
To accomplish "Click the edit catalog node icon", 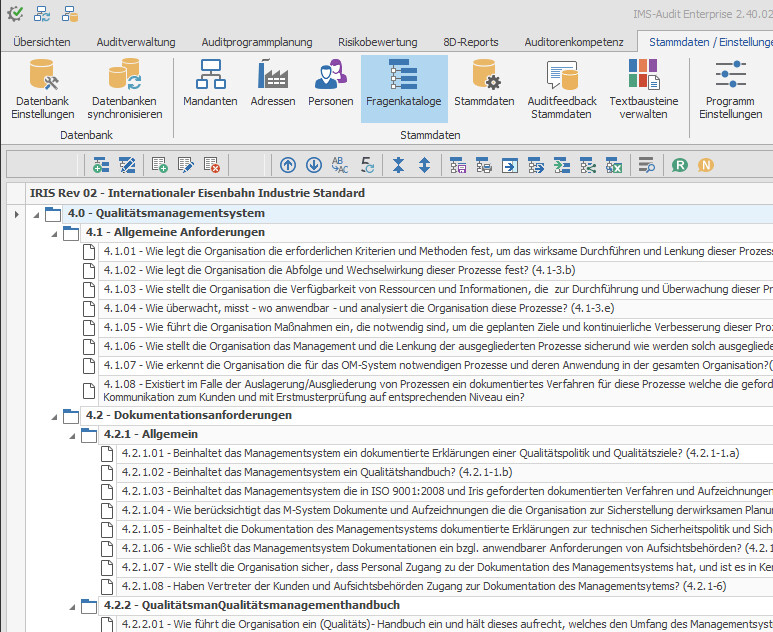I will (x=127, y=165).
